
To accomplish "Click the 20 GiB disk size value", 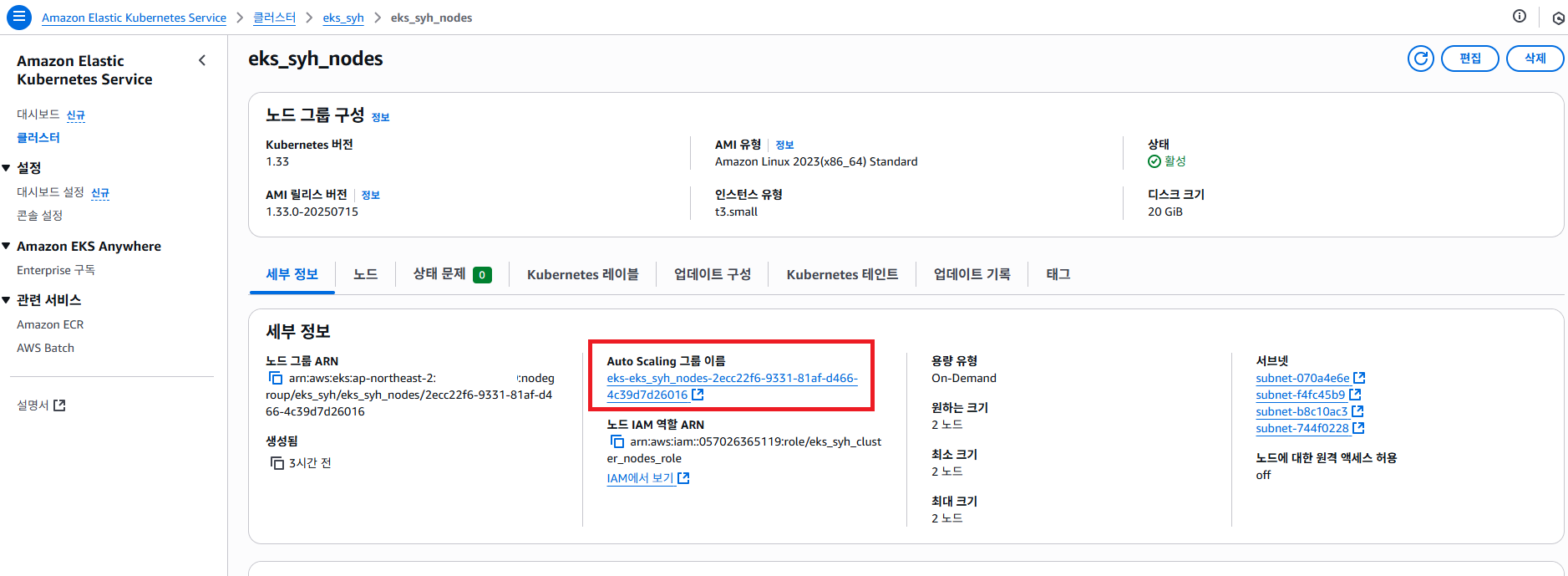I will 1165,212.
